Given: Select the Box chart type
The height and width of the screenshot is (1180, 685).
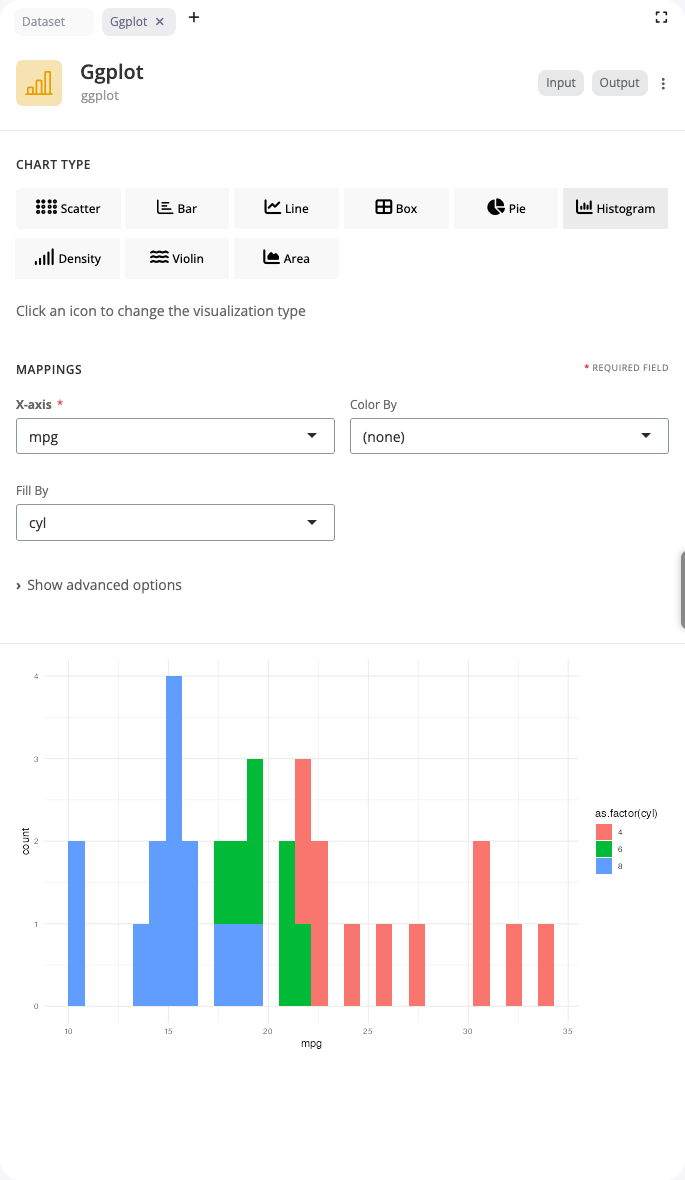Looking at the screenshot, I should point(396,208).
